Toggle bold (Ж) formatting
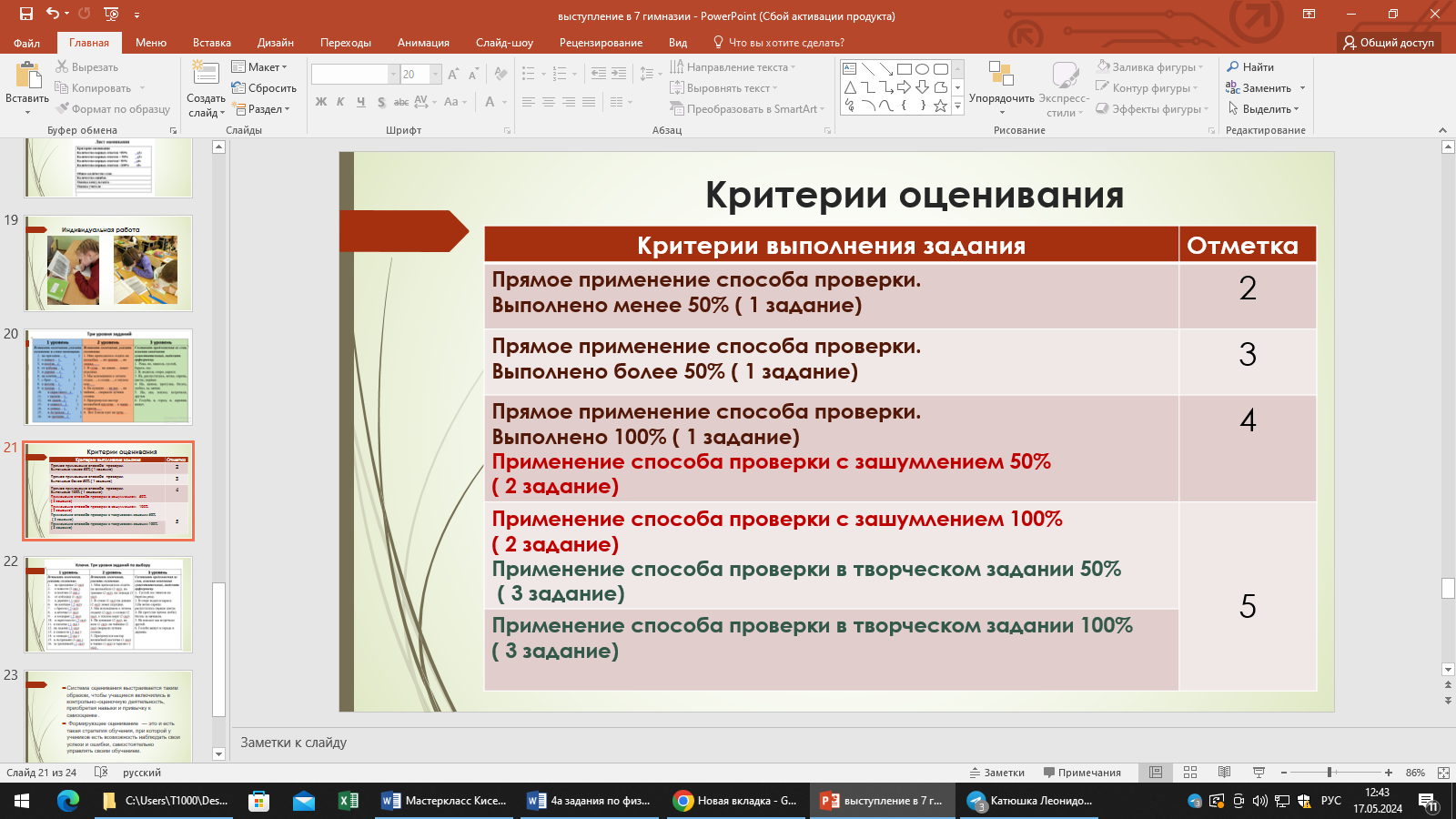 (320, 102)
